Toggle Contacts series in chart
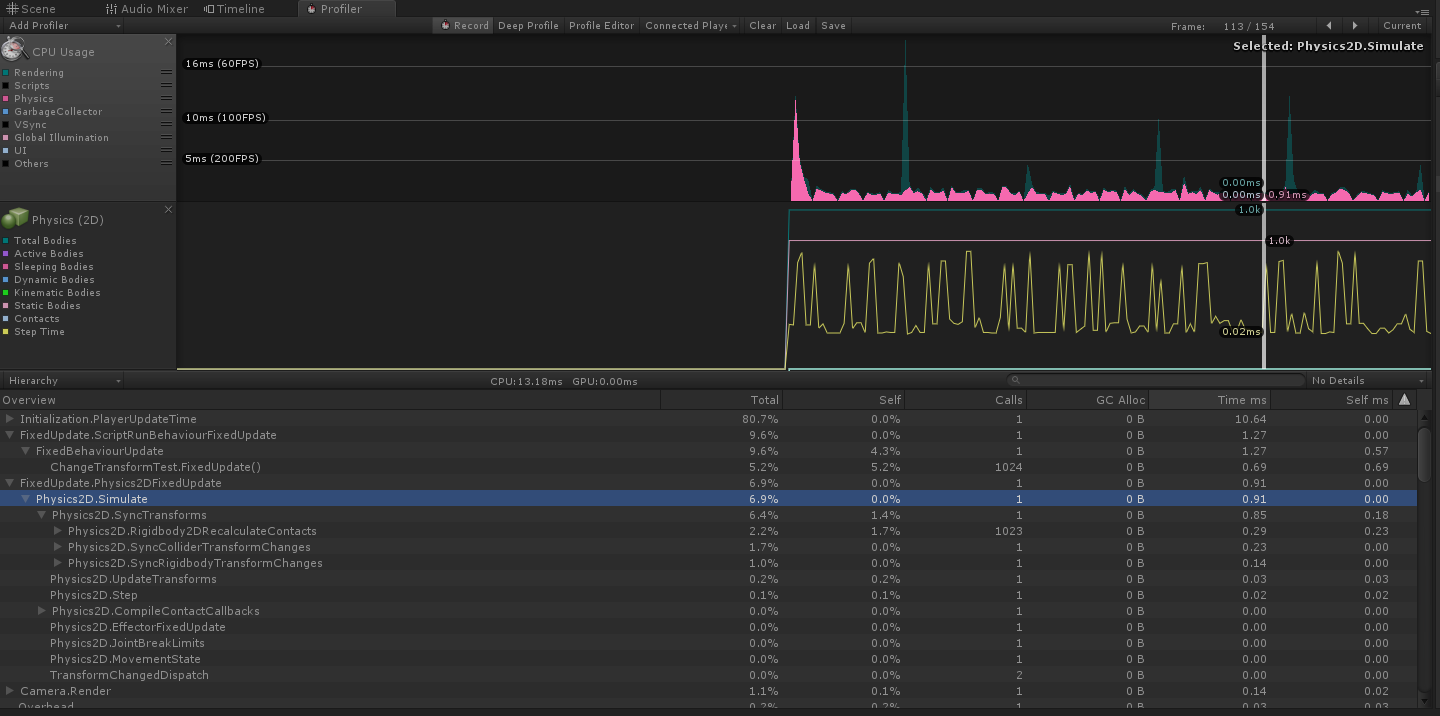1440x716 pixels. click(x=6, y=319)
